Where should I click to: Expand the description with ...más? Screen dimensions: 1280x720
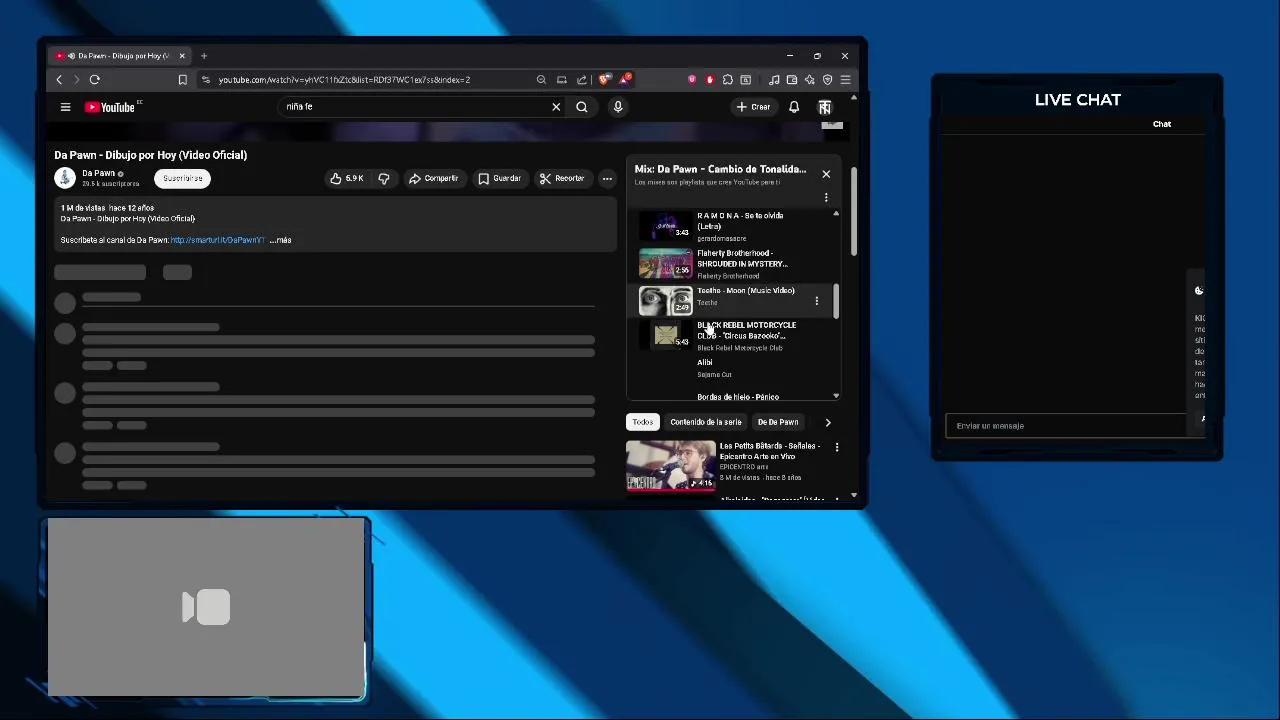point(281,240)
